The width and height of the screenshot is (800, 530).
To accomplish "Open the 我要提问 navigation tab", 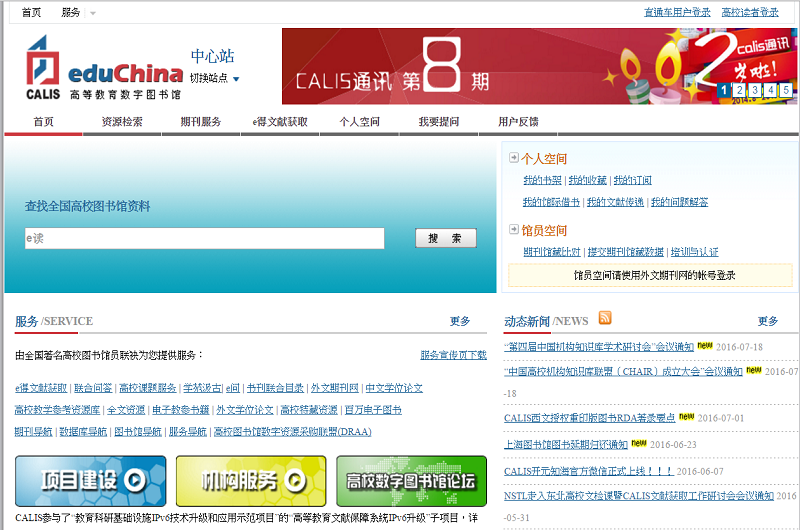I will (439, 122).
